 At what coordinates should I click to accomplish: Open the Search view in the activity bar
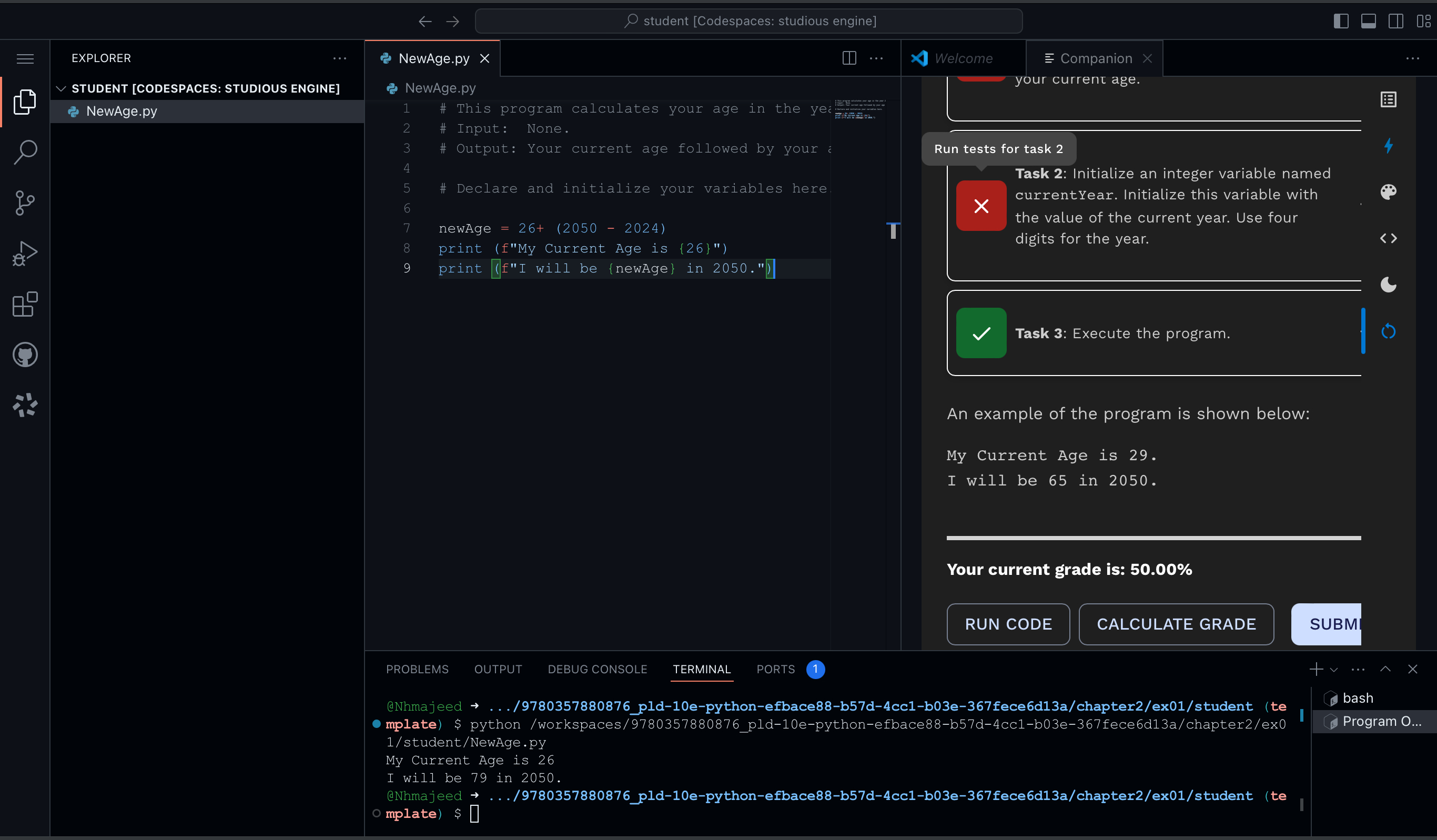point(25,151)
